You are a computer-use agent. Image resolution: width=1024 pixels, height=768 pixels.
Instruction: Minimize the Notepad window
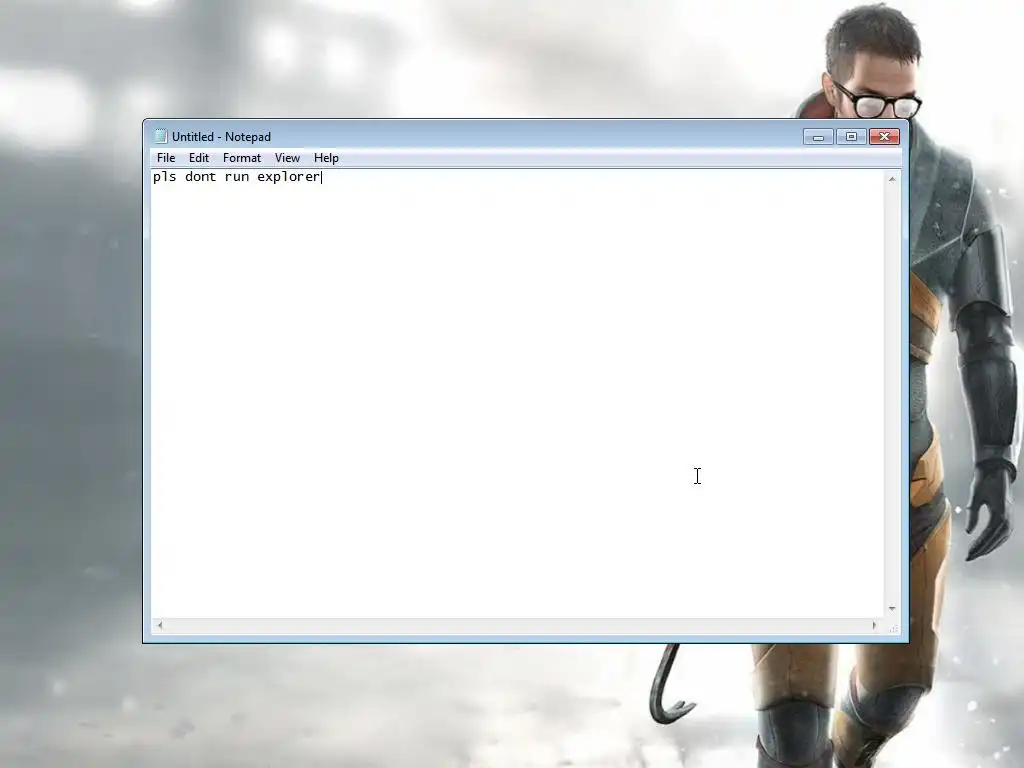tap(818, 136)
